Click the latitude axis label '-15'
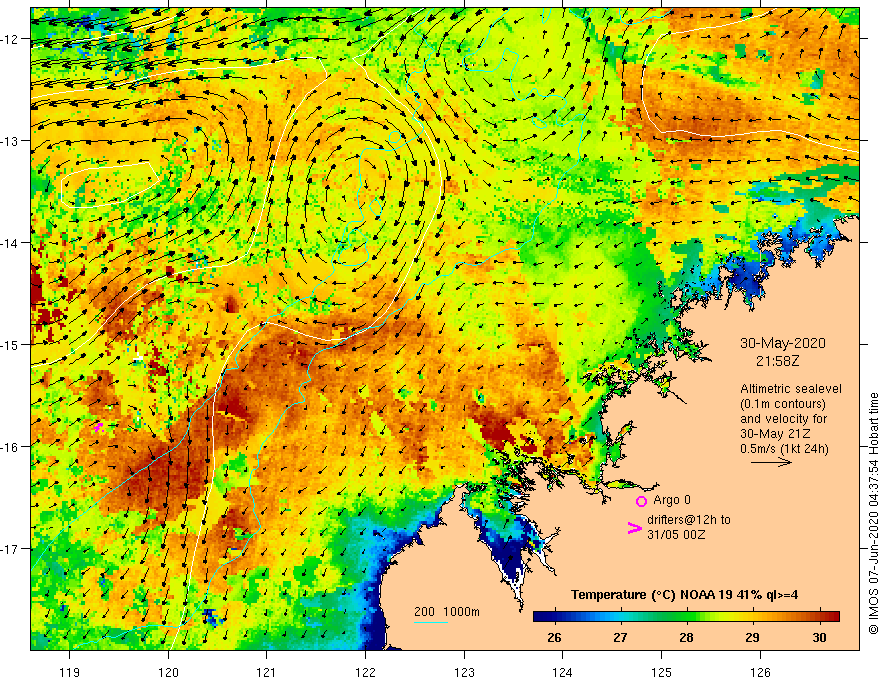Image resolution: width=880 pixels, height=680 pixels. coord(11,344)
